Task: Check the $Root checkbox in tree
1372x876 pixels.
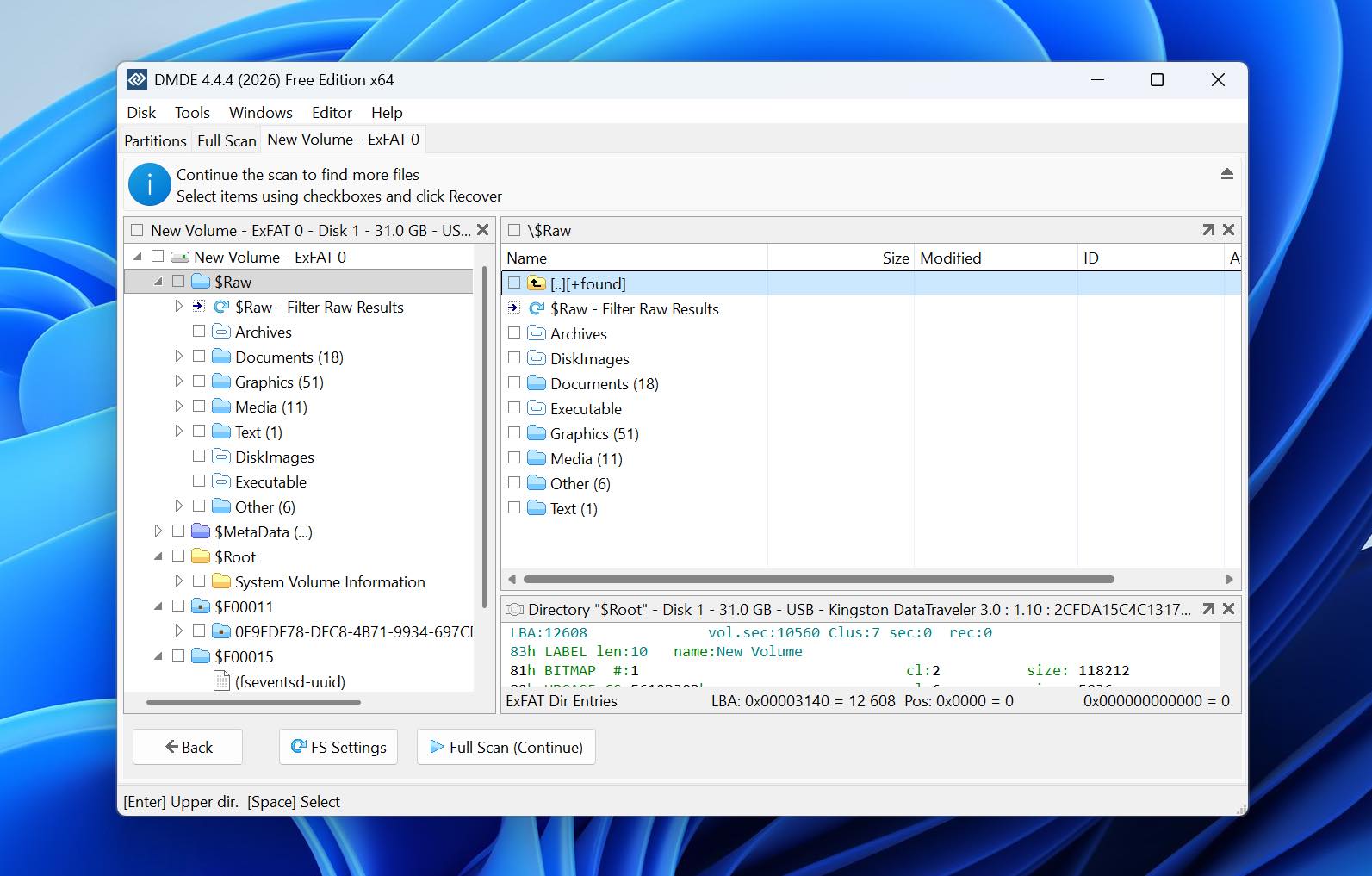Action: click(178, 556)
